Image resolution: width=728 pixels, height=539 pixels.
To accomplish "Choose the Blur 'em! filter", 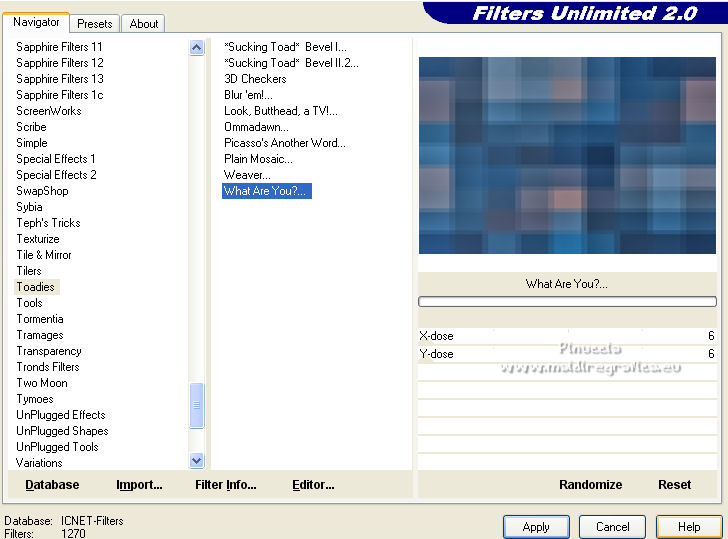I will pos(248,95).
